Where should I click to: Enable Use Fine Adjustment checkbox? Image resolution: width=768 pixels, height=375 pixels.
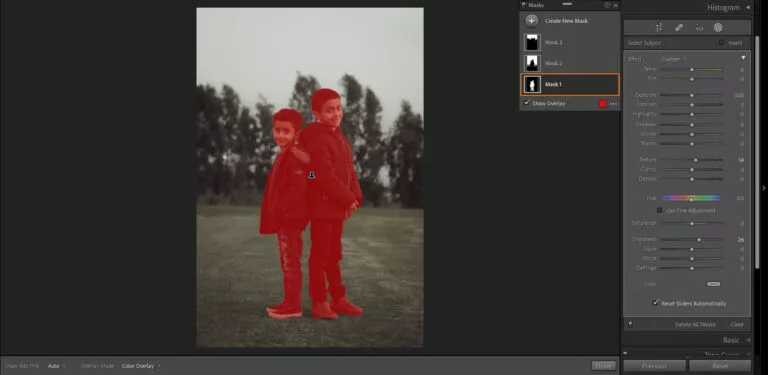coord(659,211)
